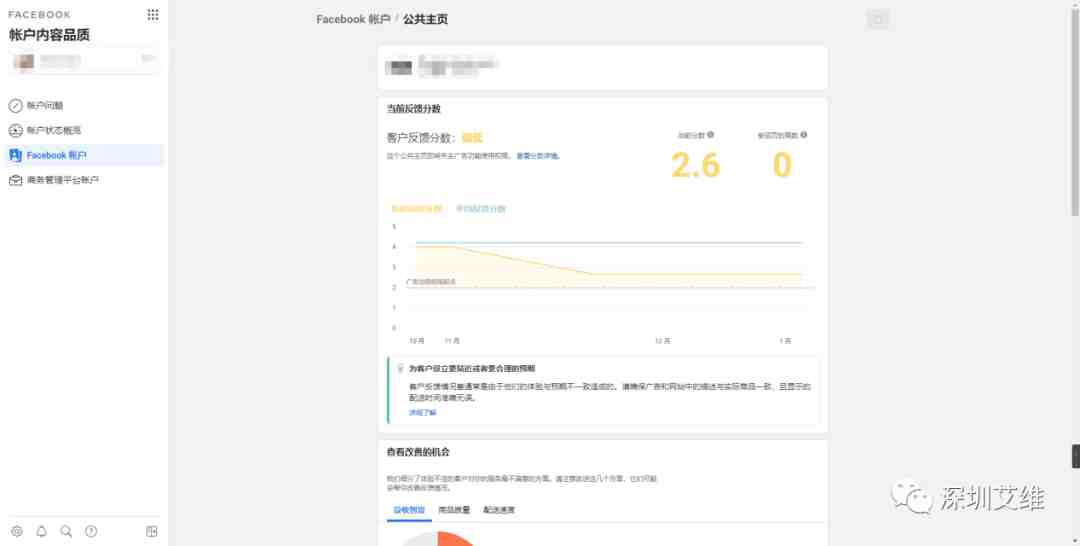This screenshot has width=1080, height=546.
Task: Click the 公共主页 breadcrumb text
Action: pyautogui.click(x=425, y=19)
